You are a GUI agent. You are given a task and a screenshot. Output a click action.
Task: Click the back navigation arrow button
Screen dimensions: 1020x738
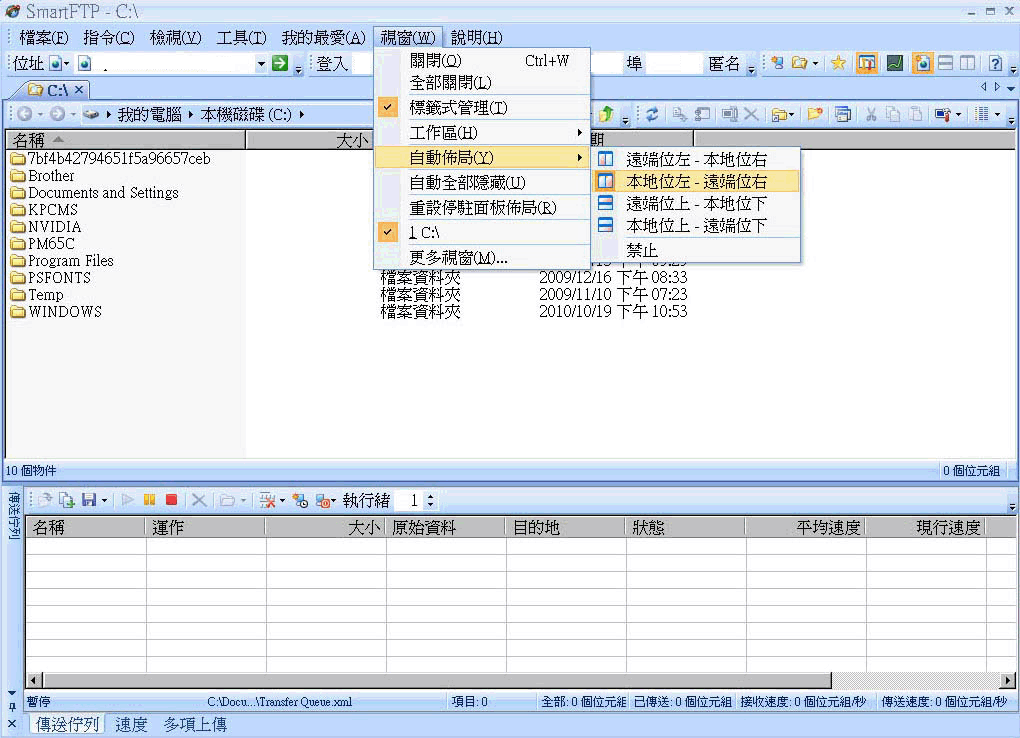[x=25, y=115]
